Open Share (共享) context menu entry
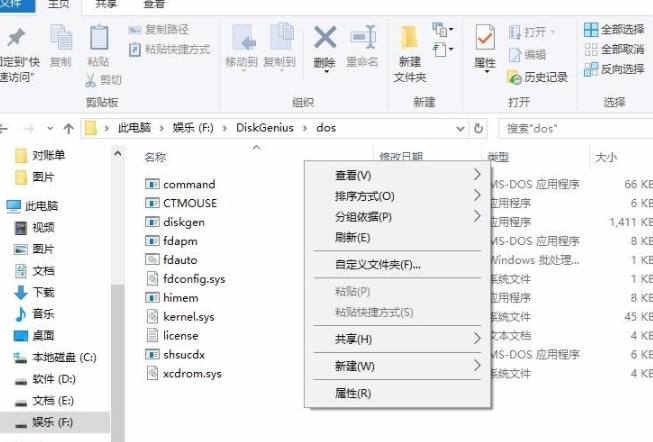This screenshot has height=442, width=653. (398, 339)
